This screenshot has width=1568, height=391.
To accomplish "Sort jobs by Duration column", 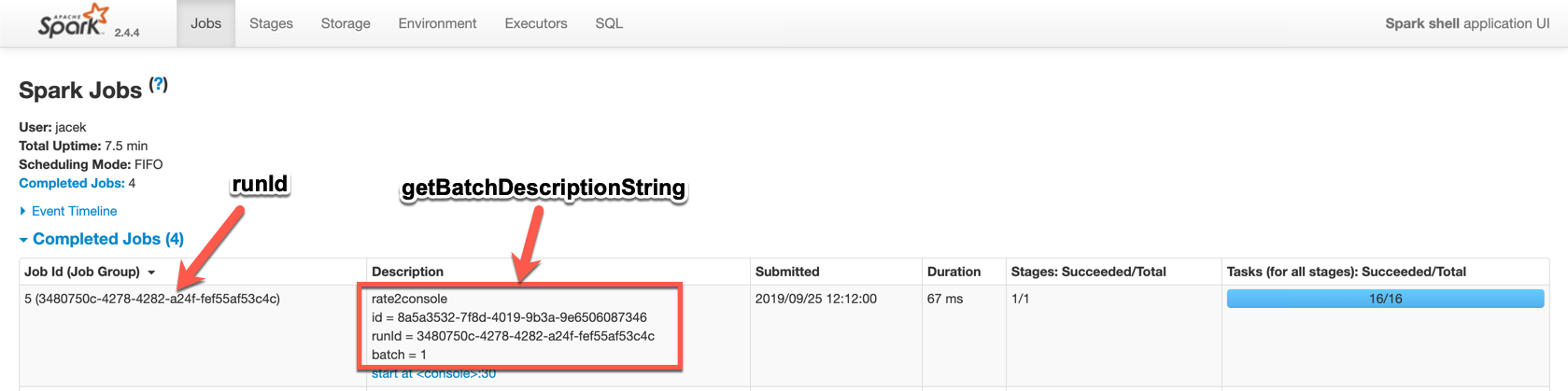I will (x=954, y=272).
